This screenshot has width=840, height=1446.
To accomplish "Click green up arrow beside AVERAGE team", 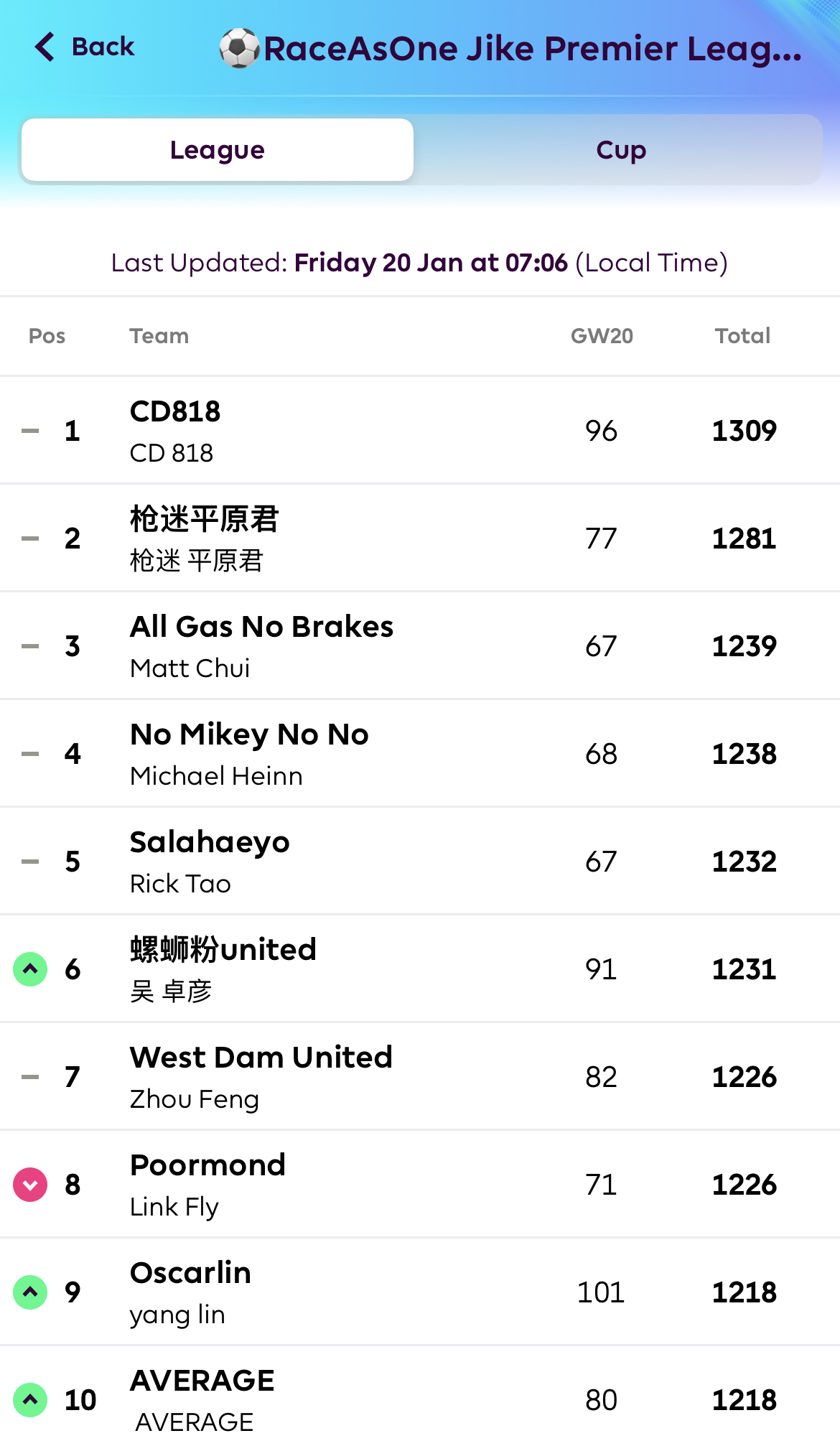I will (30, 1400).
